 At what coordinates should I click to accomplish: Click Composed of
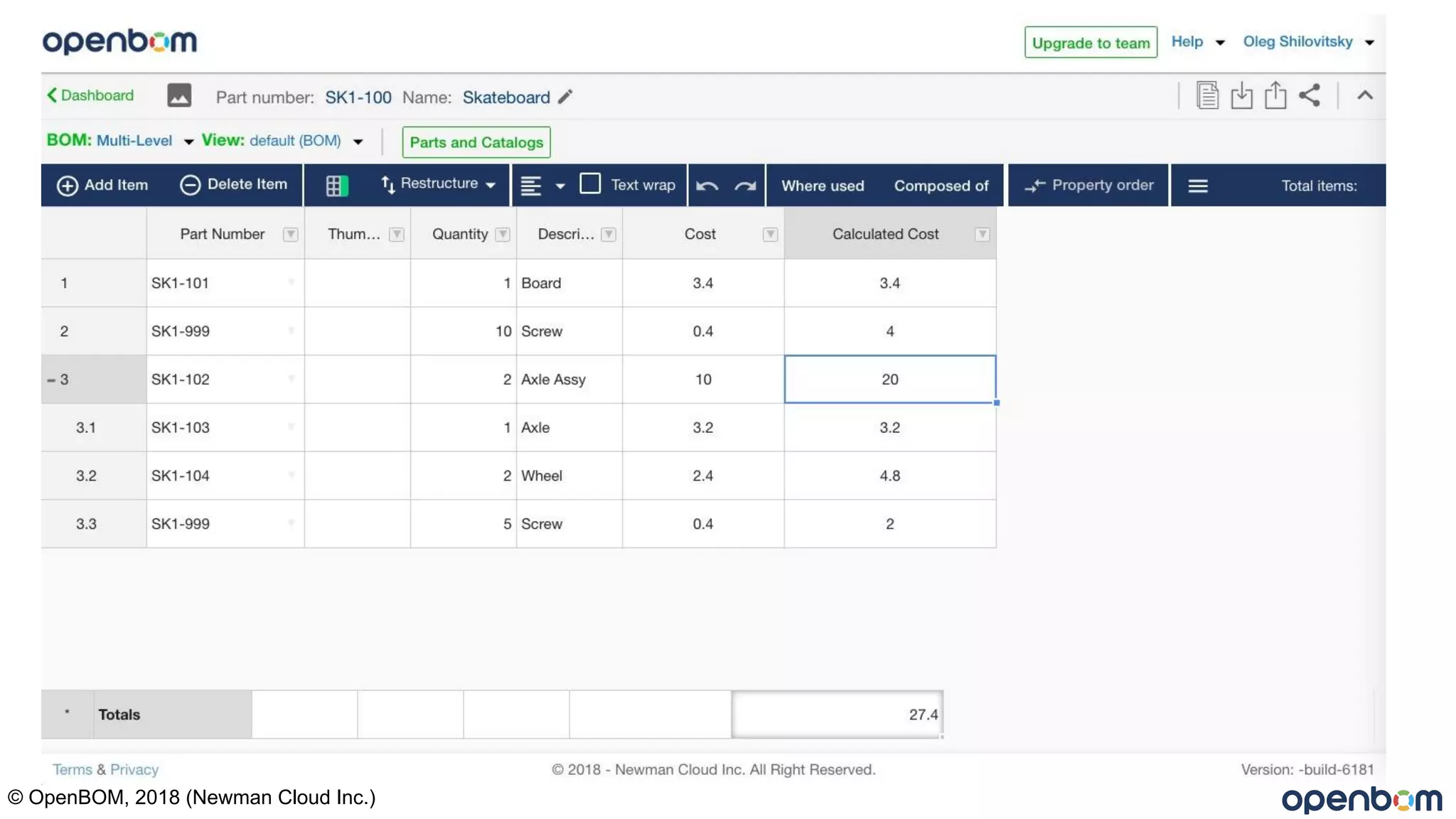941,186
